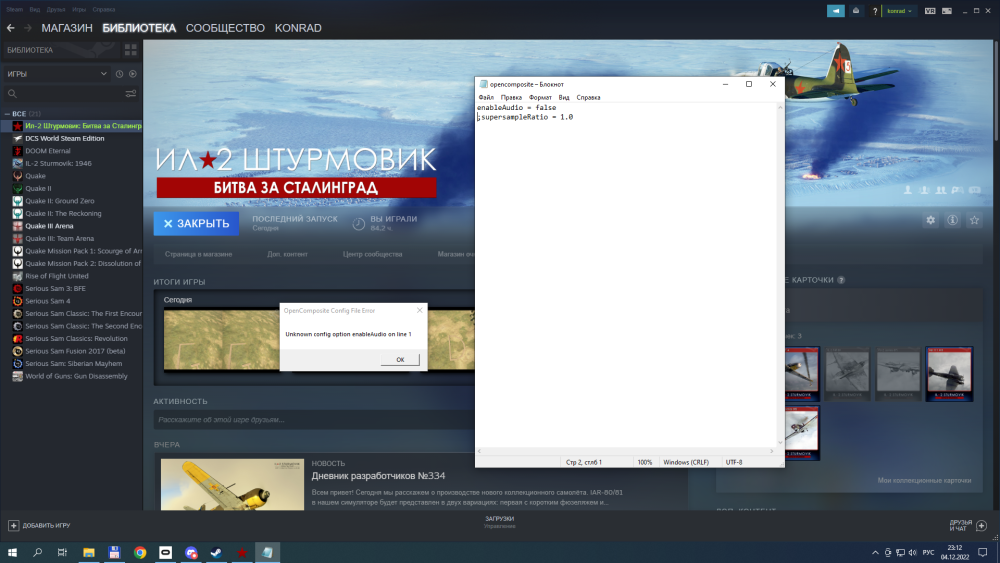Image resolution: width=1000 pixels, height=563 pixels.
Task: Open the ИГРЫ category dropdown
Action: click(57, 74)
